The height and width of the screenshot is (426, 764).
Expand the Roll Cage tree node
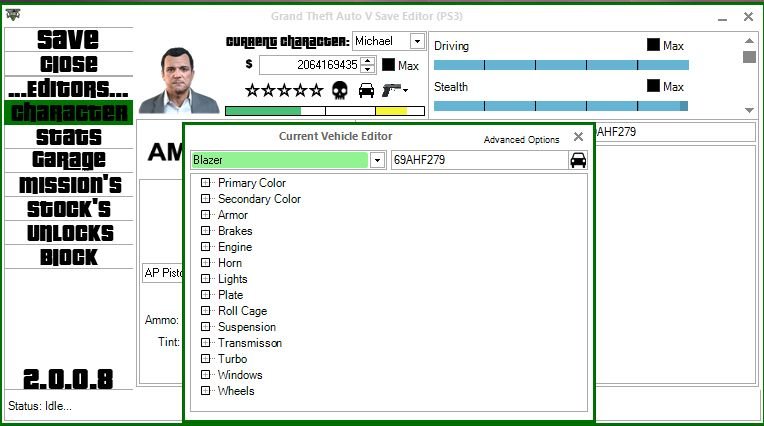pos(206,310)
